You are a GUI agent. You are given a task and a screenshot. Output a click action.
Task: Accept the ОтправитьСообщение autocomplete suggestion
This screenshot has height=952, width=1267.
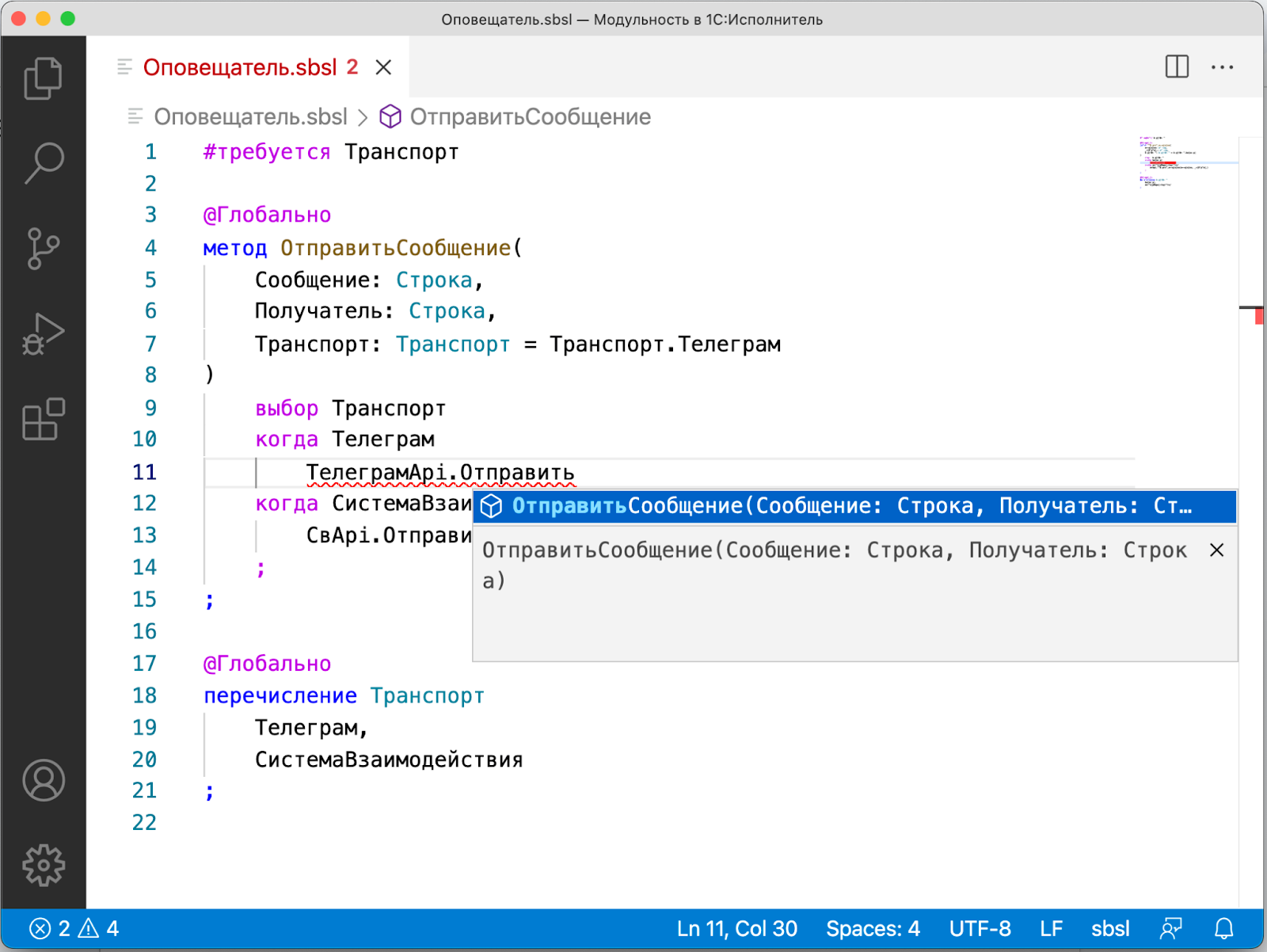click(x=854, y=506)
